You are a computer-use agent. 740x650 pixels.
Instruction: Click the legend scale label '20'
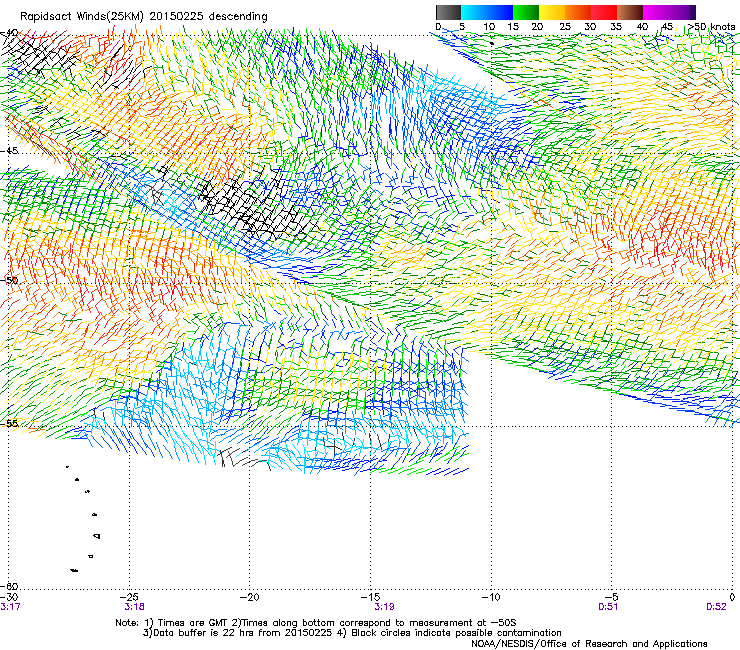pyautogui.click(x=537, y=27)
